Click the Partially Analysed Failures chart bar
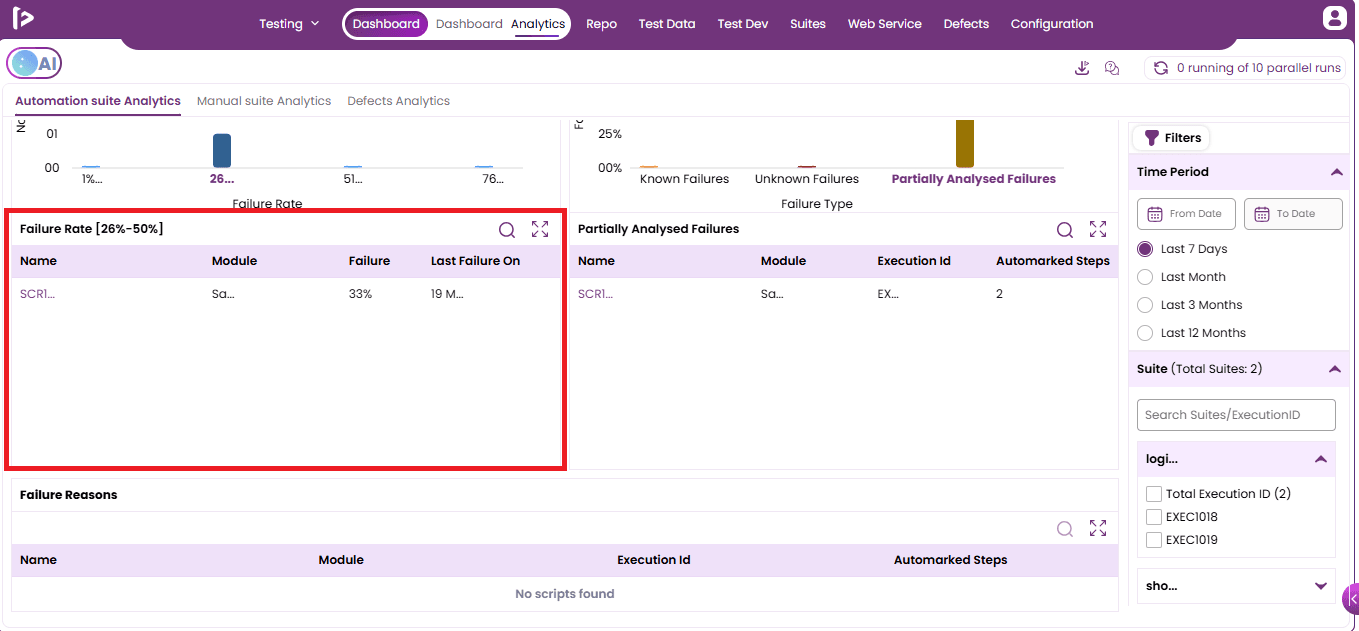The image size is (1359, 631). coord(965,143)
